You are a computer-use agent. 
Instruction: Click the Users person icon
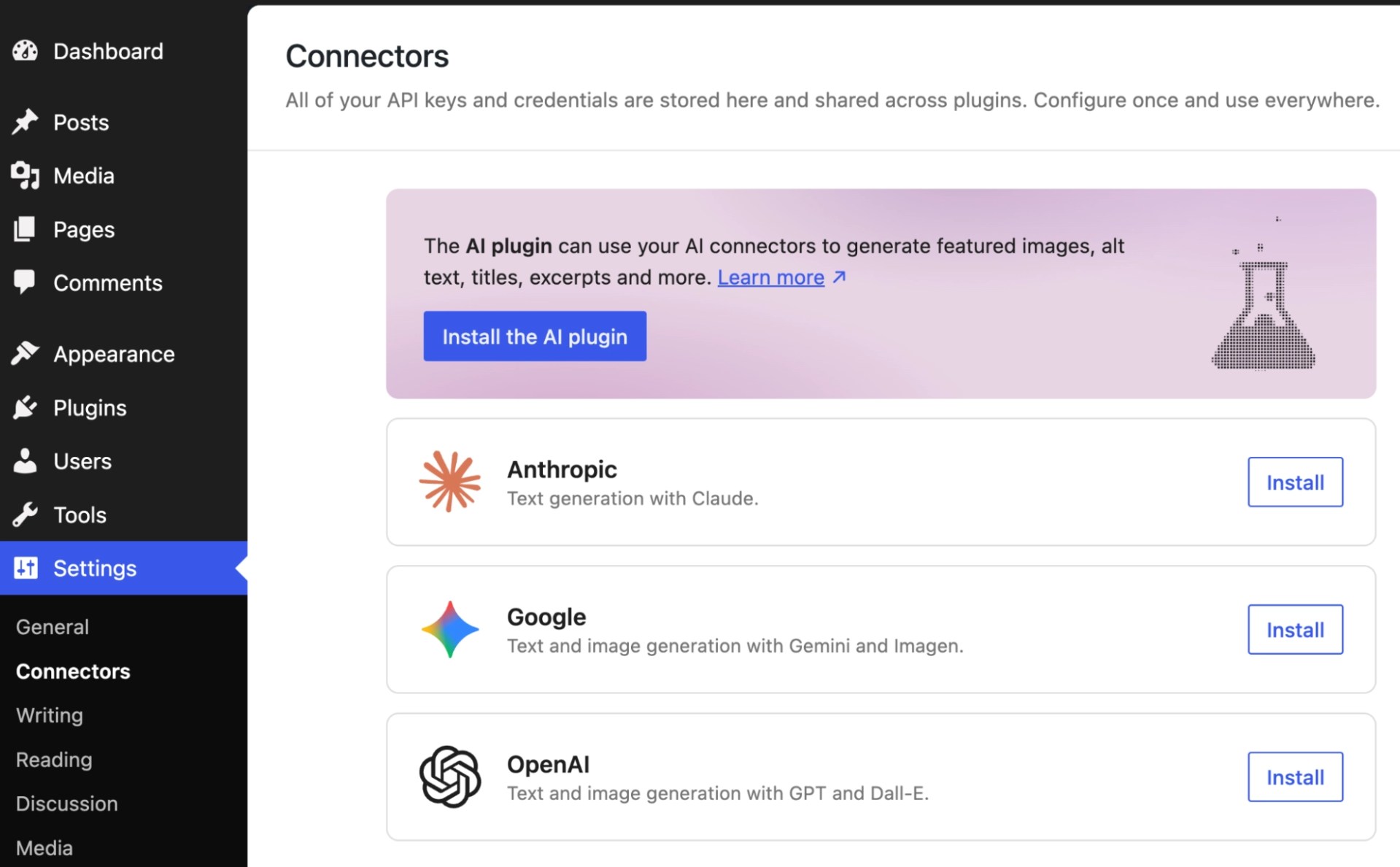[25, 461]
